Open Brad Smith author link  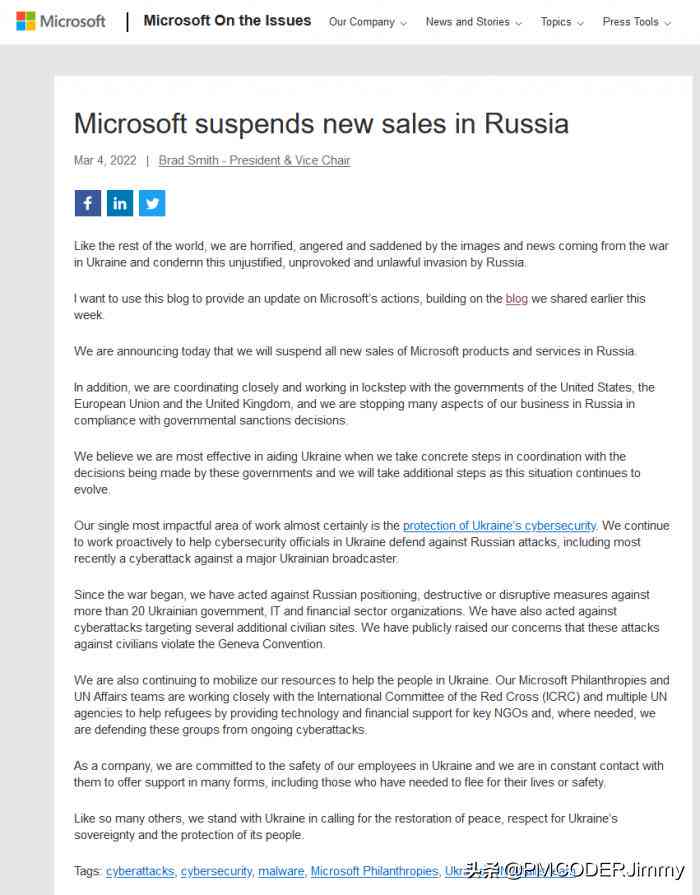(x=254, y=160)
